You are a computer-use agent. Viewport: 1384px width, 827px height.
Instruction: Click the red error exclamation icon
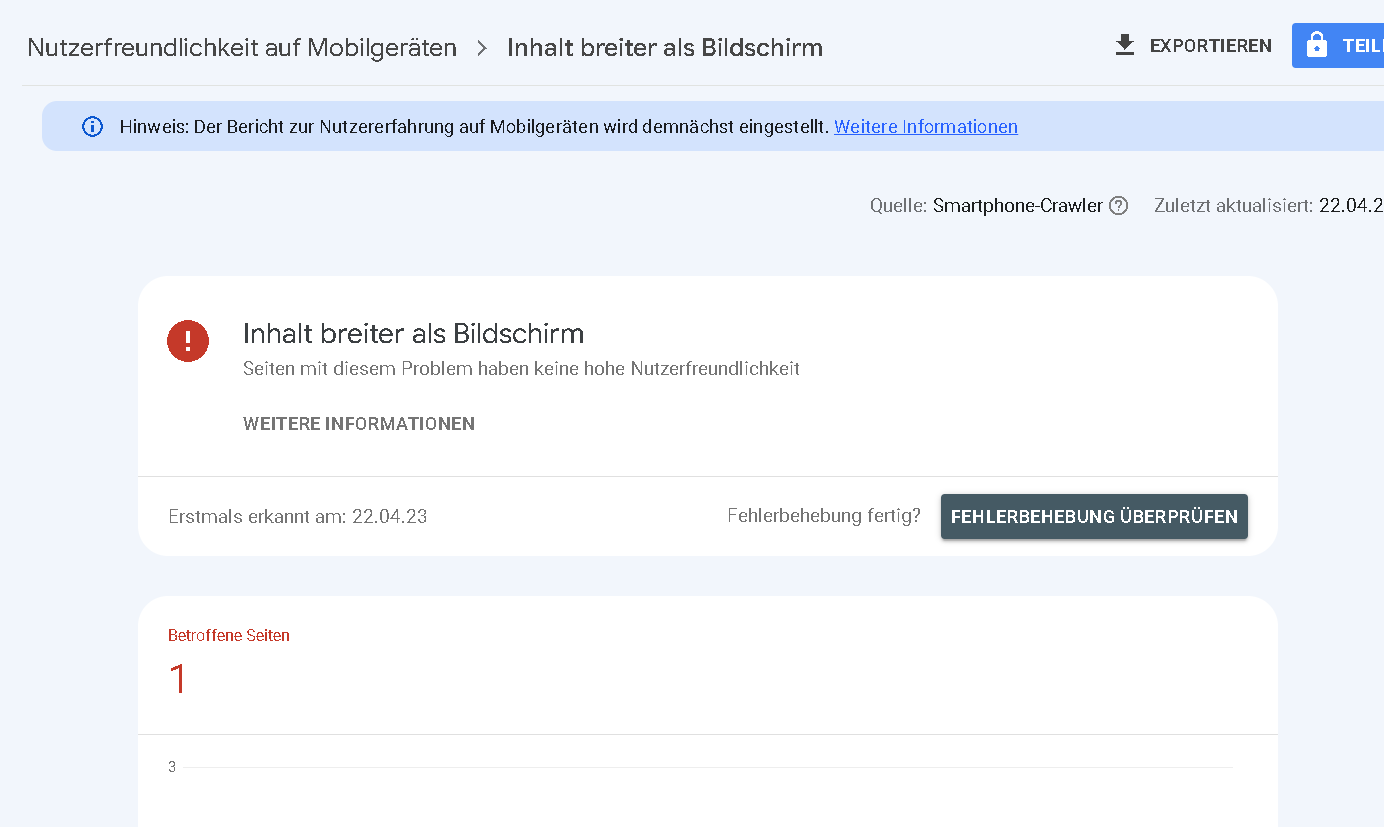[188, 341]
